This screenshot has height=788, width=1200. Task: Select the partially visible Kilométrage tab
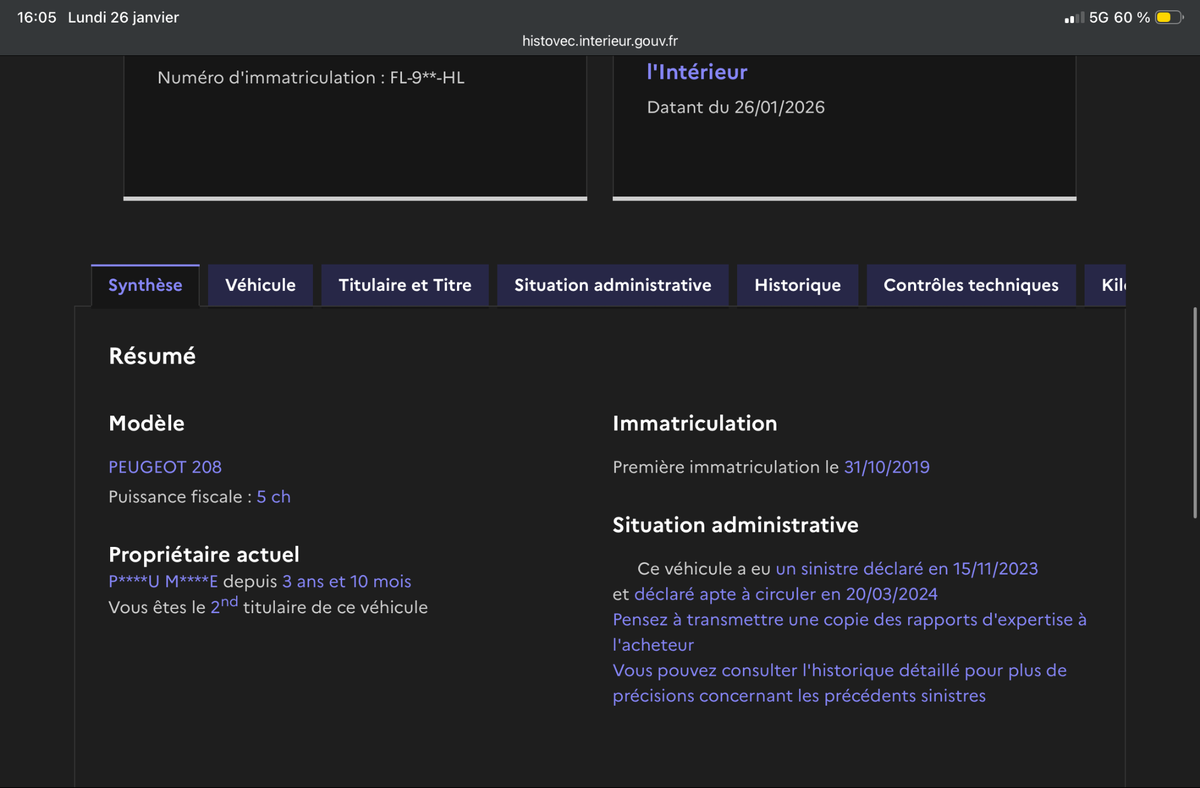click(x=1112, y=285)
